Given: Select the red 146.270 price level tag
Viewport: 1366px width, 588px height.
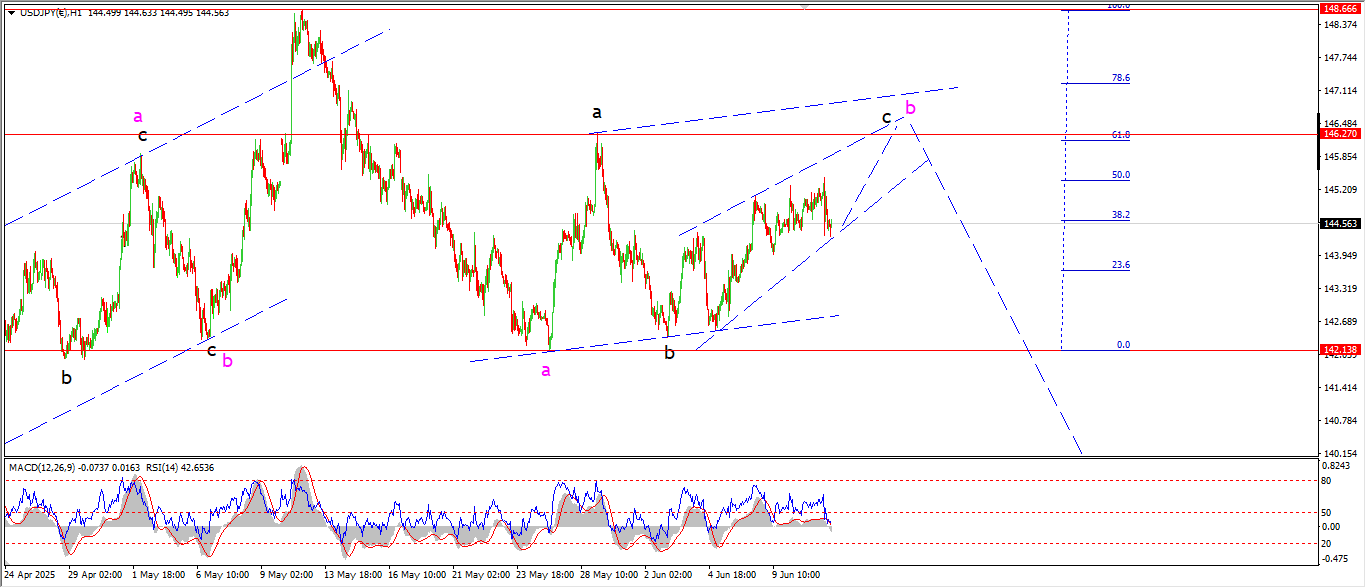Looking at the screenshot, I should pos(1341,133).
